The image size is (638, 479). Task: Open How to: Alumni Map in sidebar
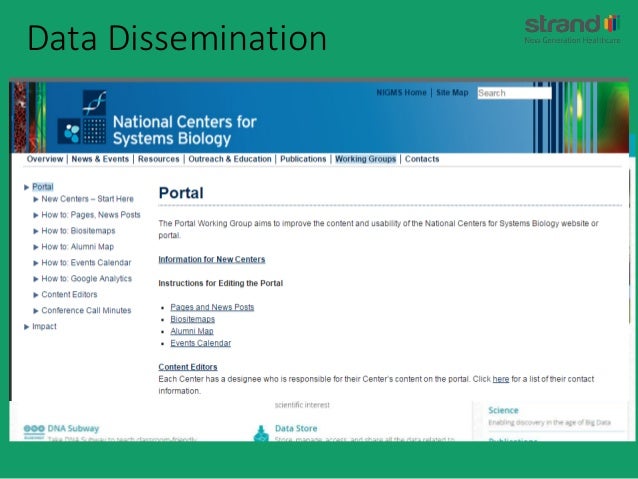(x=78, y=247)
